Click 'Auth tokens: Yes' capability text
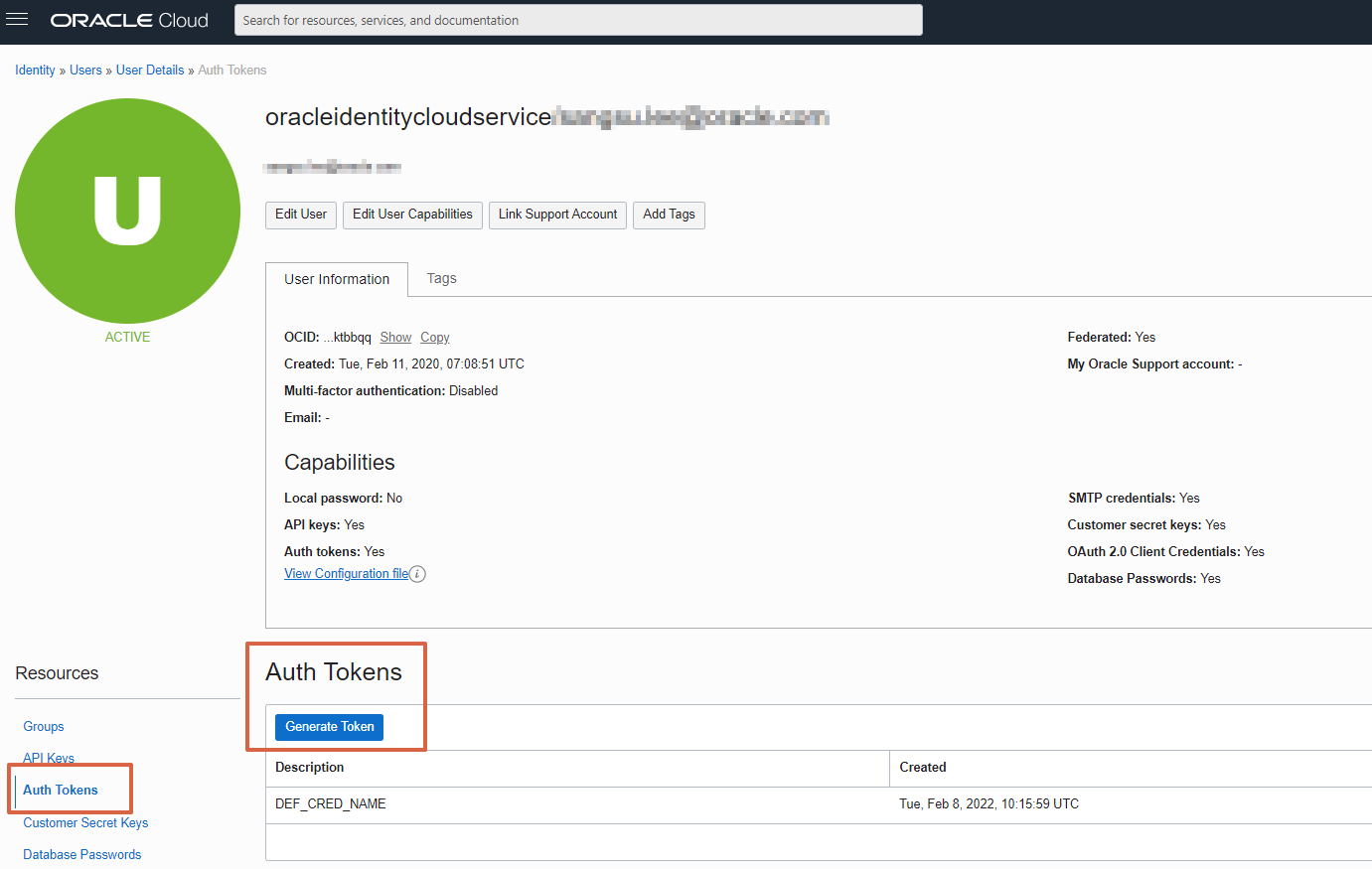Viewport: 1372px width, 869px height. pos(334,552)
